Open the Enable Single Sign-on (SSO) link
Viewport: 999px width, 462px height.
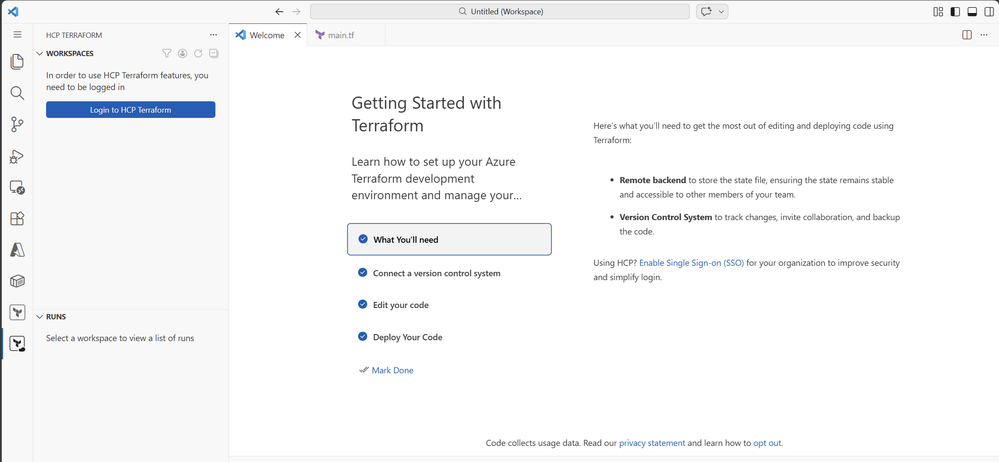691,263
